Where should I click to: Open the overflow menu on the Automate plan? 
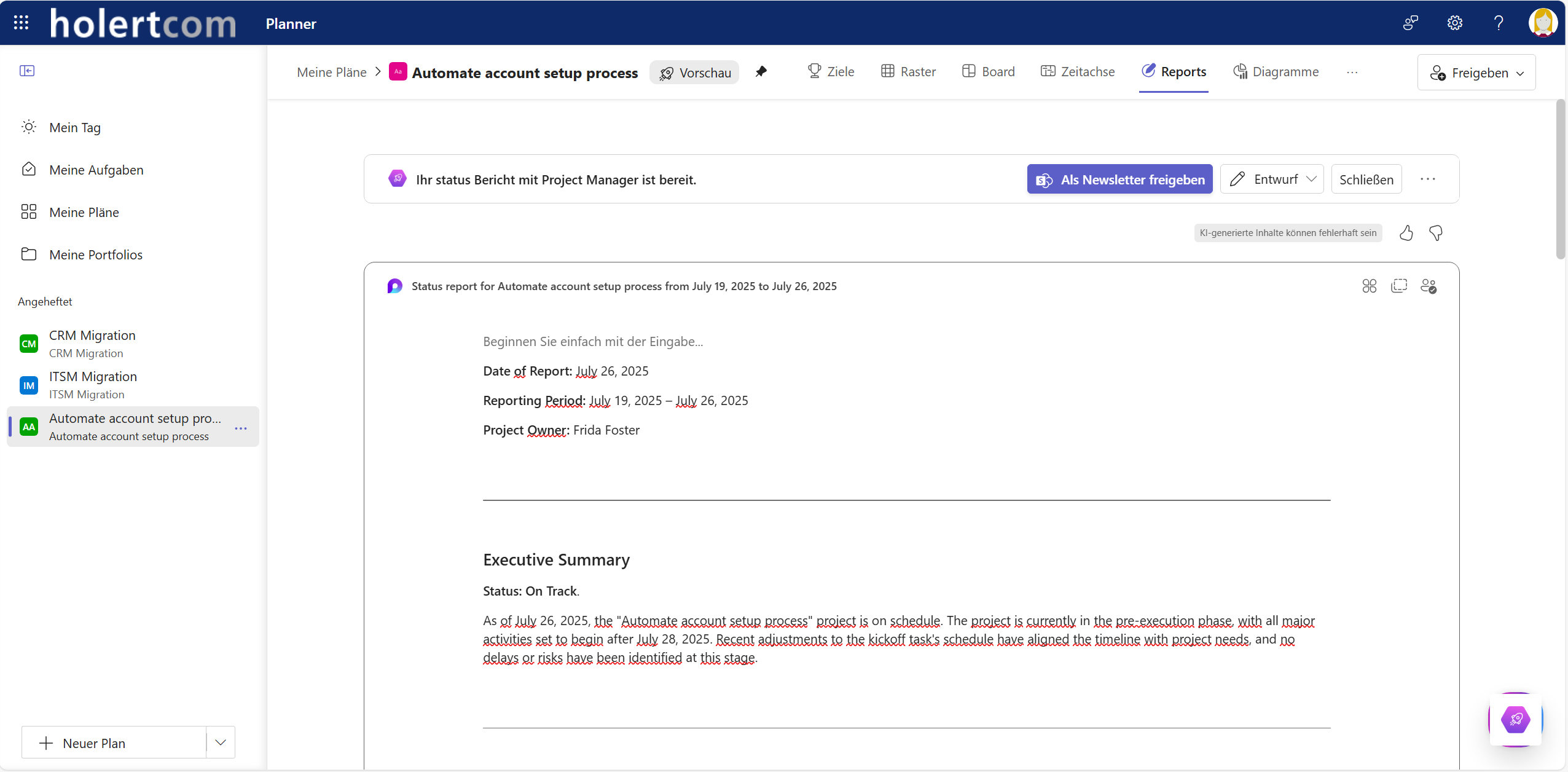pos(240,427)
